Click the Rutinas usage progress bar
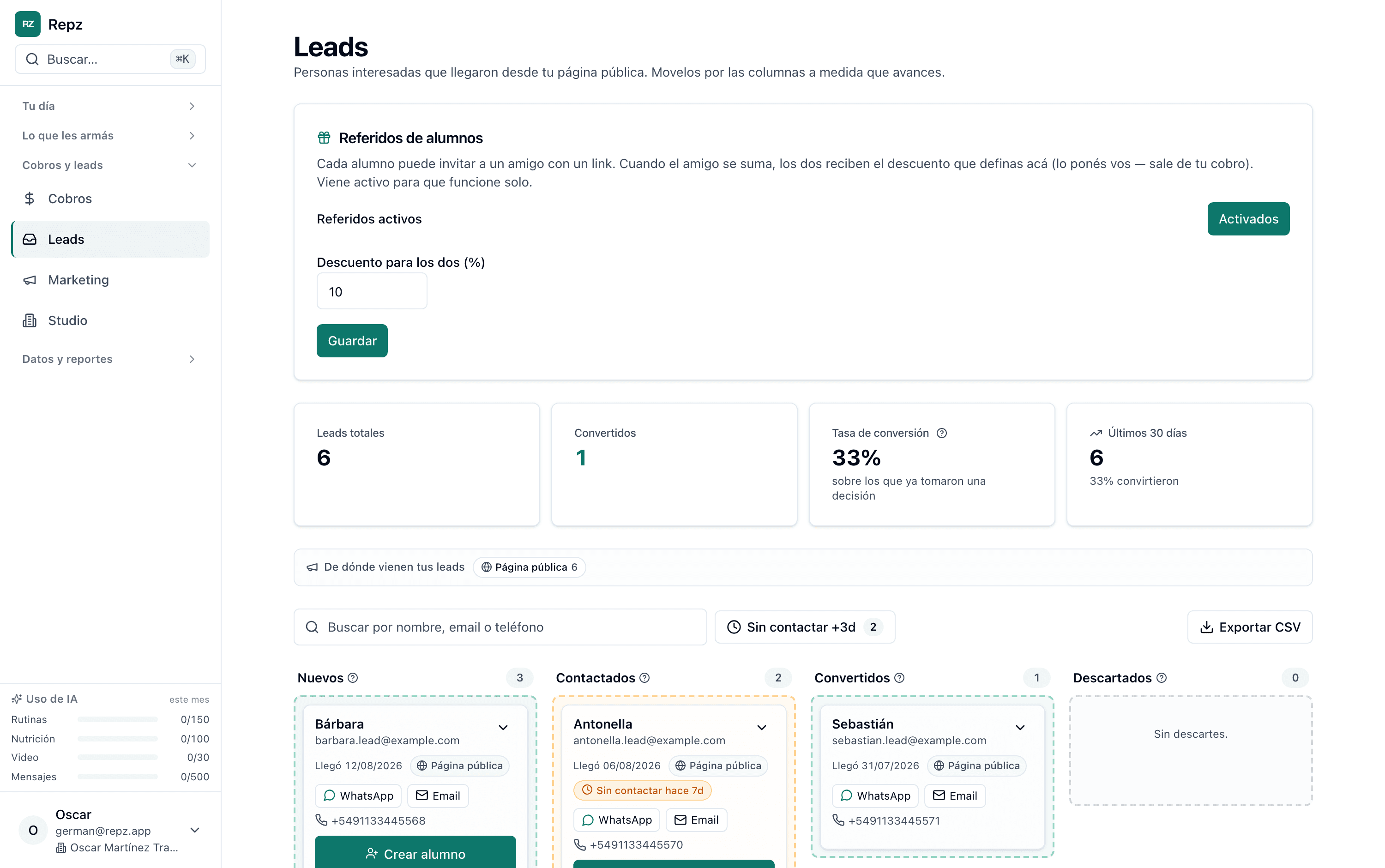The height and width of the screenshot is (868, 1385). pos(118,719)
